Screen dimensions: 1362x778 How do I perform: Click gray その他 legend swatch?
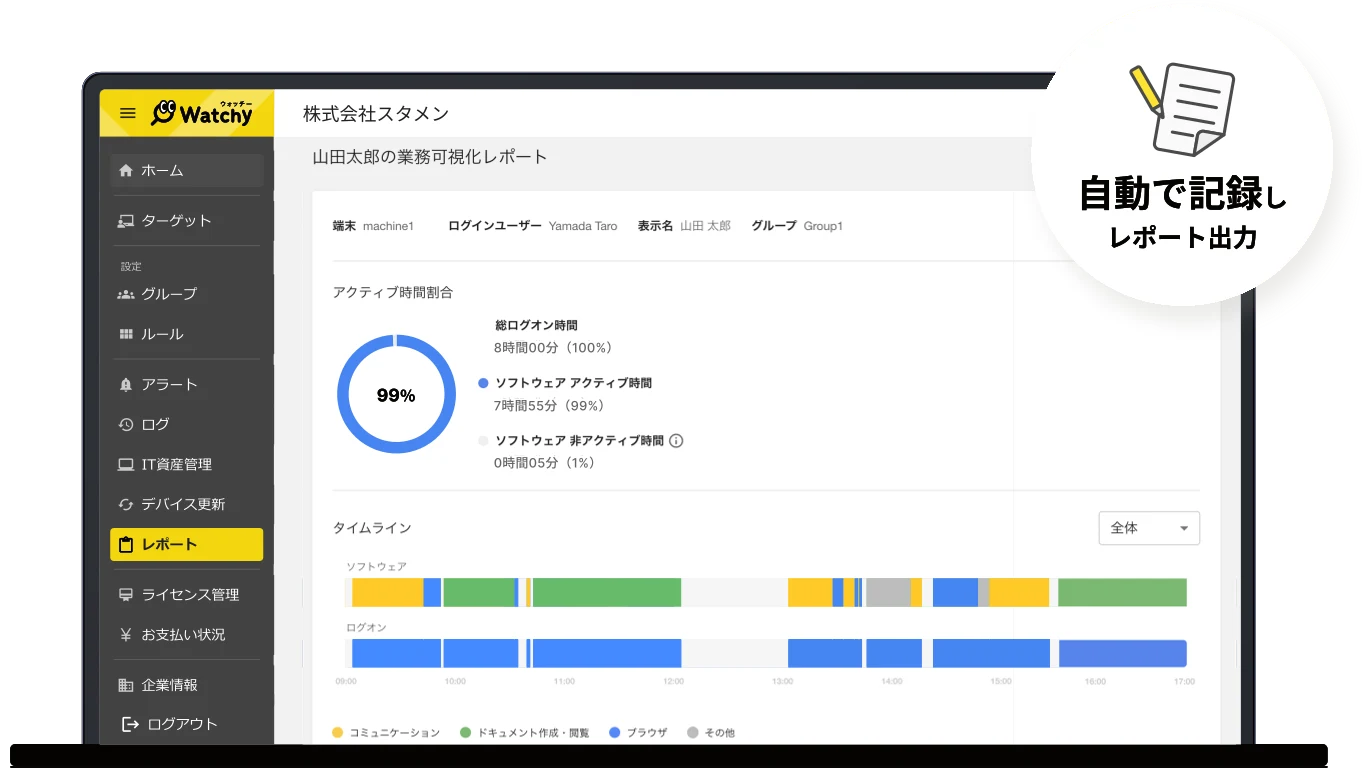[693, 733]
